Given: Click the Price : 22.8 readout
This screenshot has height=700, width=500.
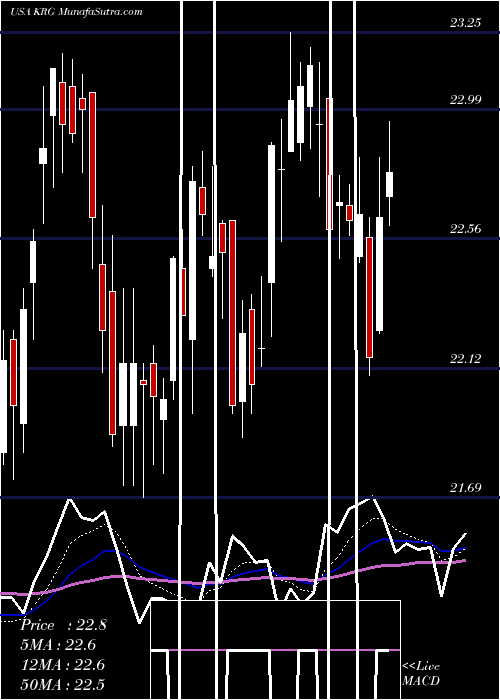Looking at the screenshot, I should click(63, 625).
